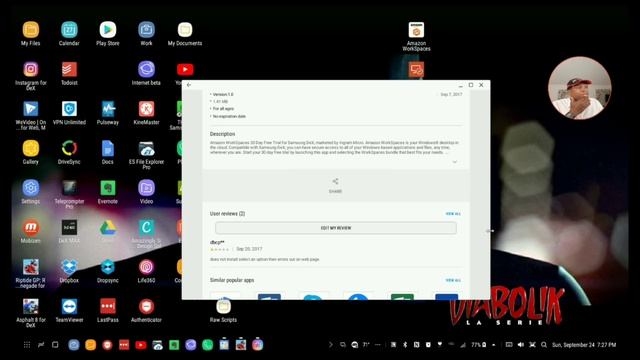Click the EDIT MY REVIEW button
Viewport: 640px width, 360px height.
336,228
